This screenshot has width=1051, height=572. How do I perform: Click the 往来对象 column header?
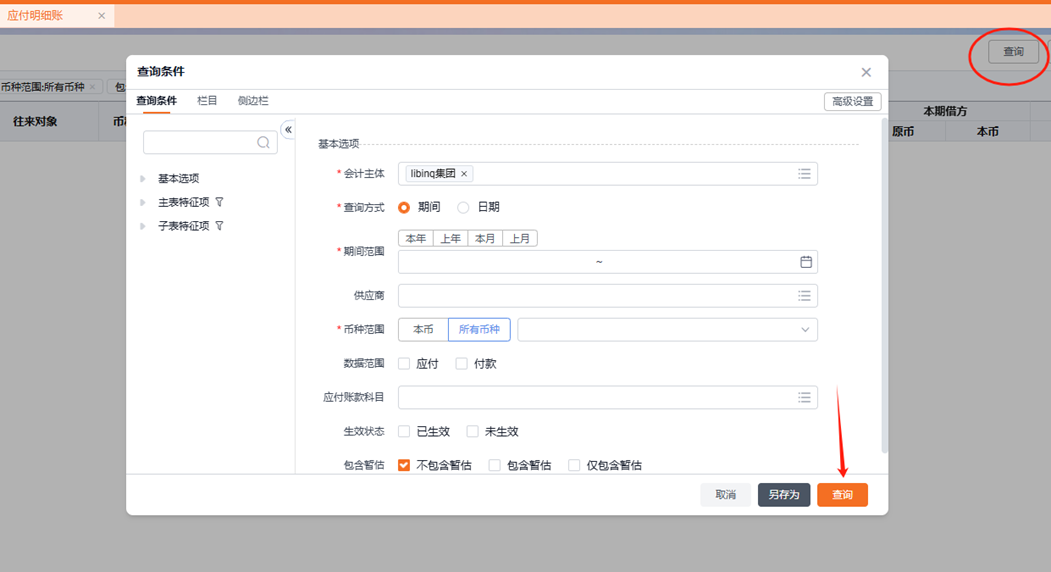click(x=35, y=121)
